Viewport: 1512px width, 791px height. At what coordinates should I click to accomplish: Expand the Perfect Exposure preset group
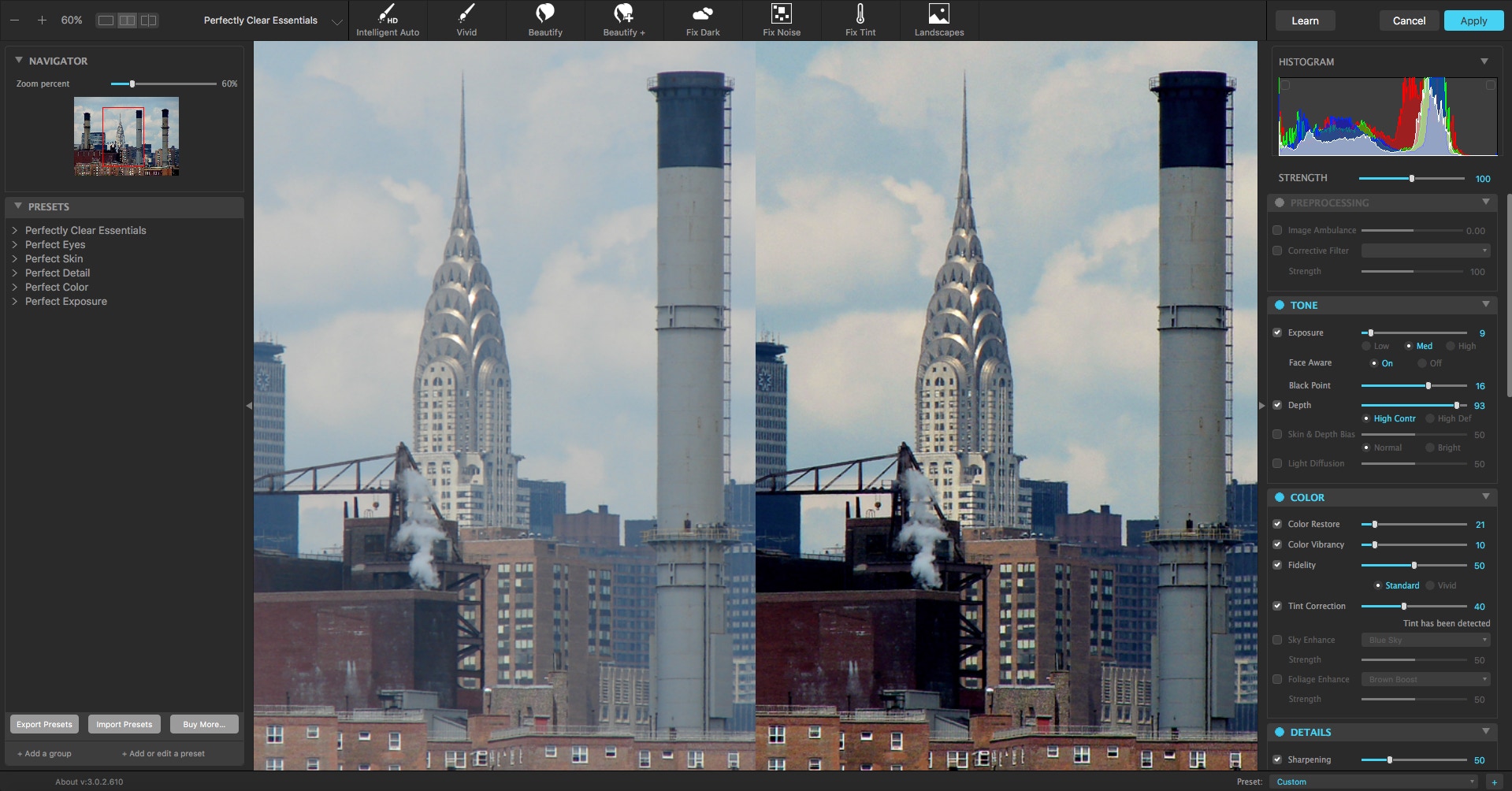coord(15,301)
